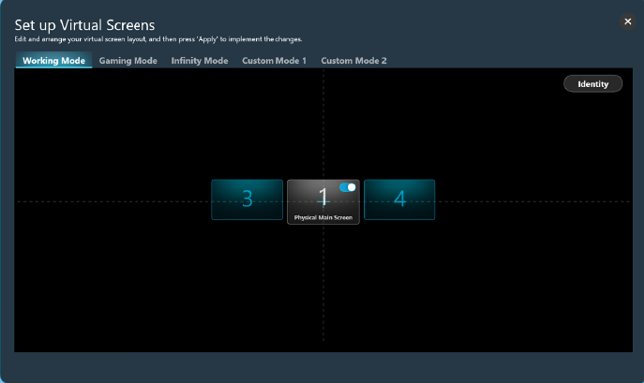This screenshot has height=383, width=644.
Task: Open the Custom Mode 2 tab
Action: pyautogui.click(x=354, y=60)
